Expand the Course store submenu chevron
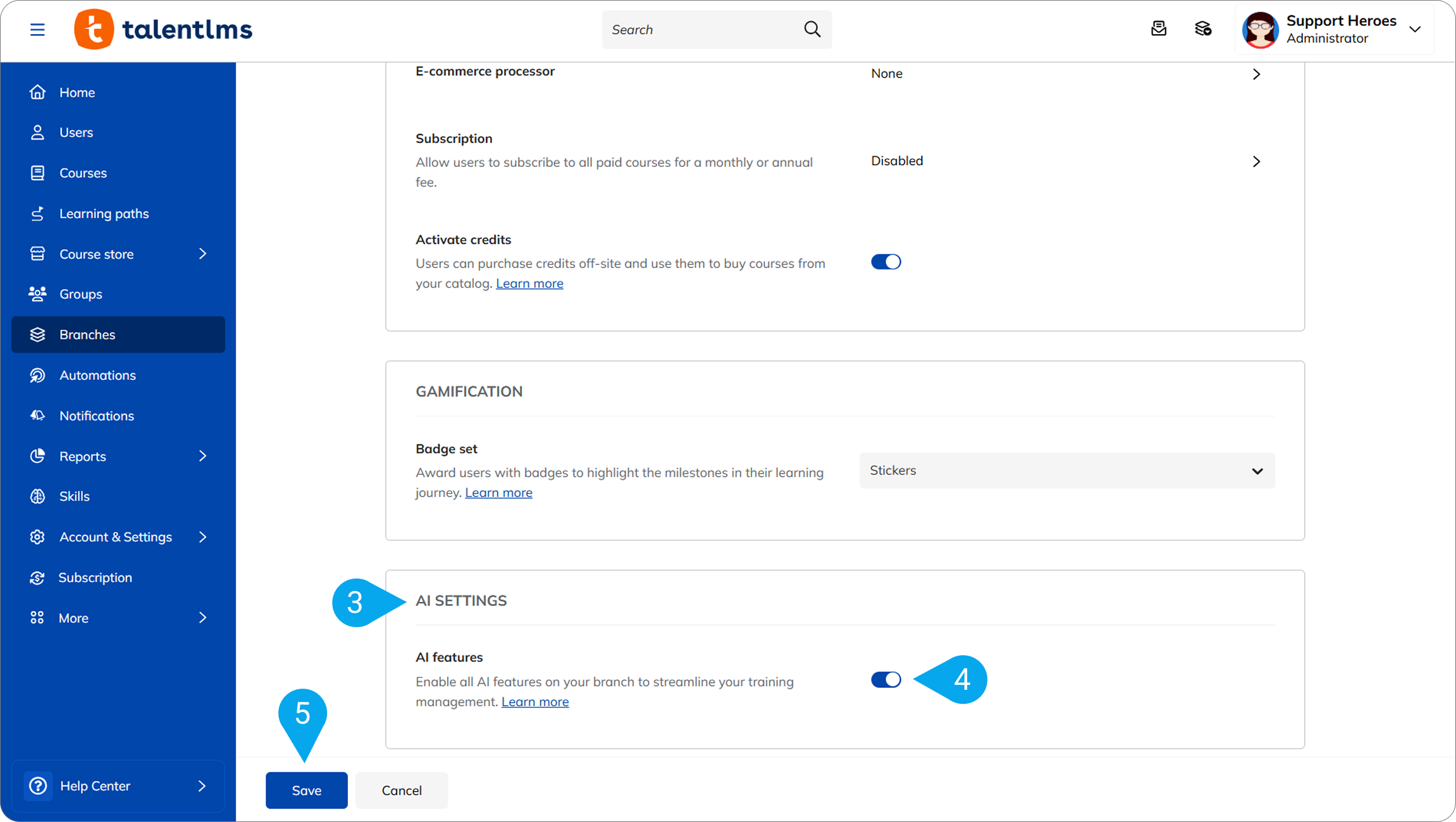 click(x=202, y=254)
